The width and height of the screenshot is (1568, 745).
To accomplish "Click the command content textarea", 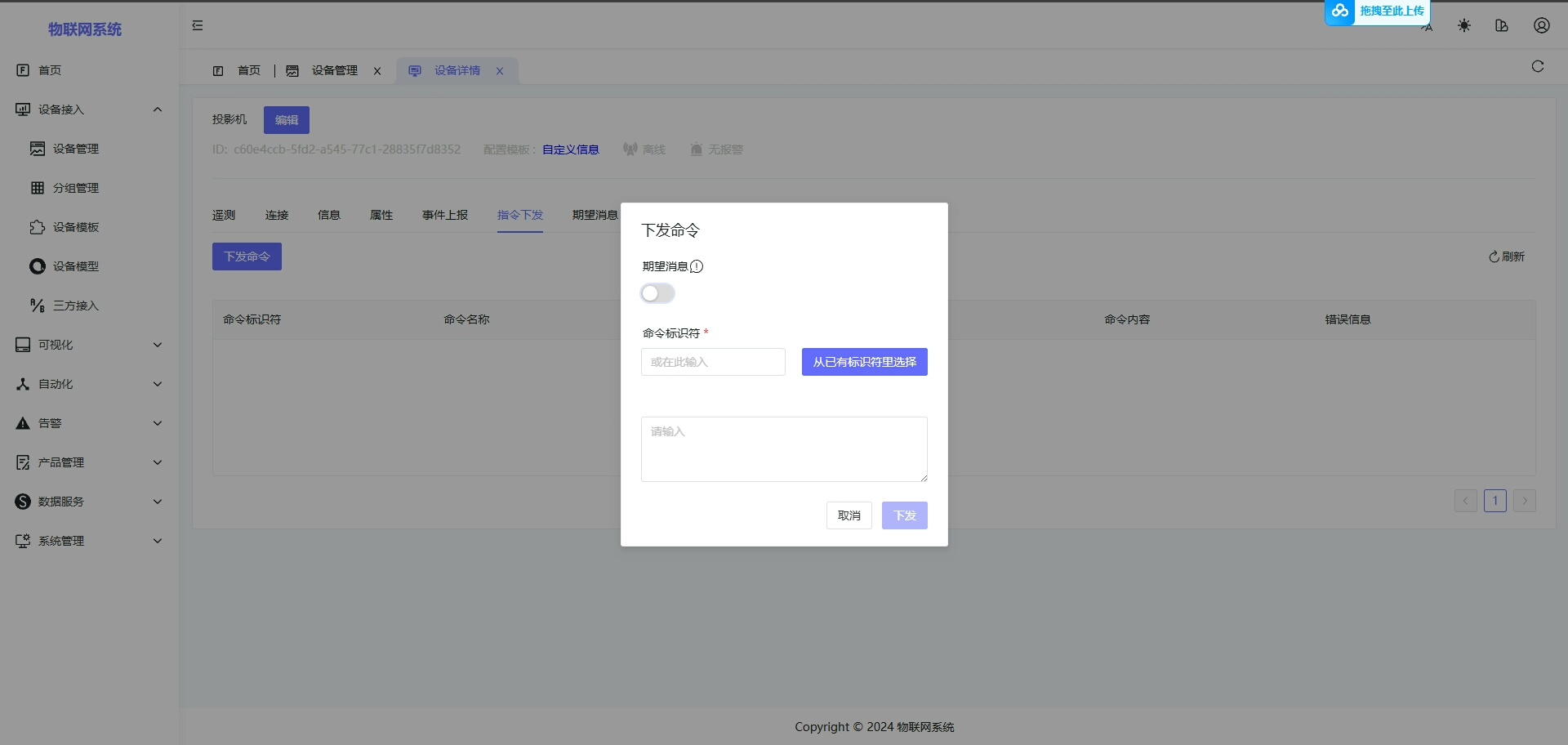I will tap(783, 449).
